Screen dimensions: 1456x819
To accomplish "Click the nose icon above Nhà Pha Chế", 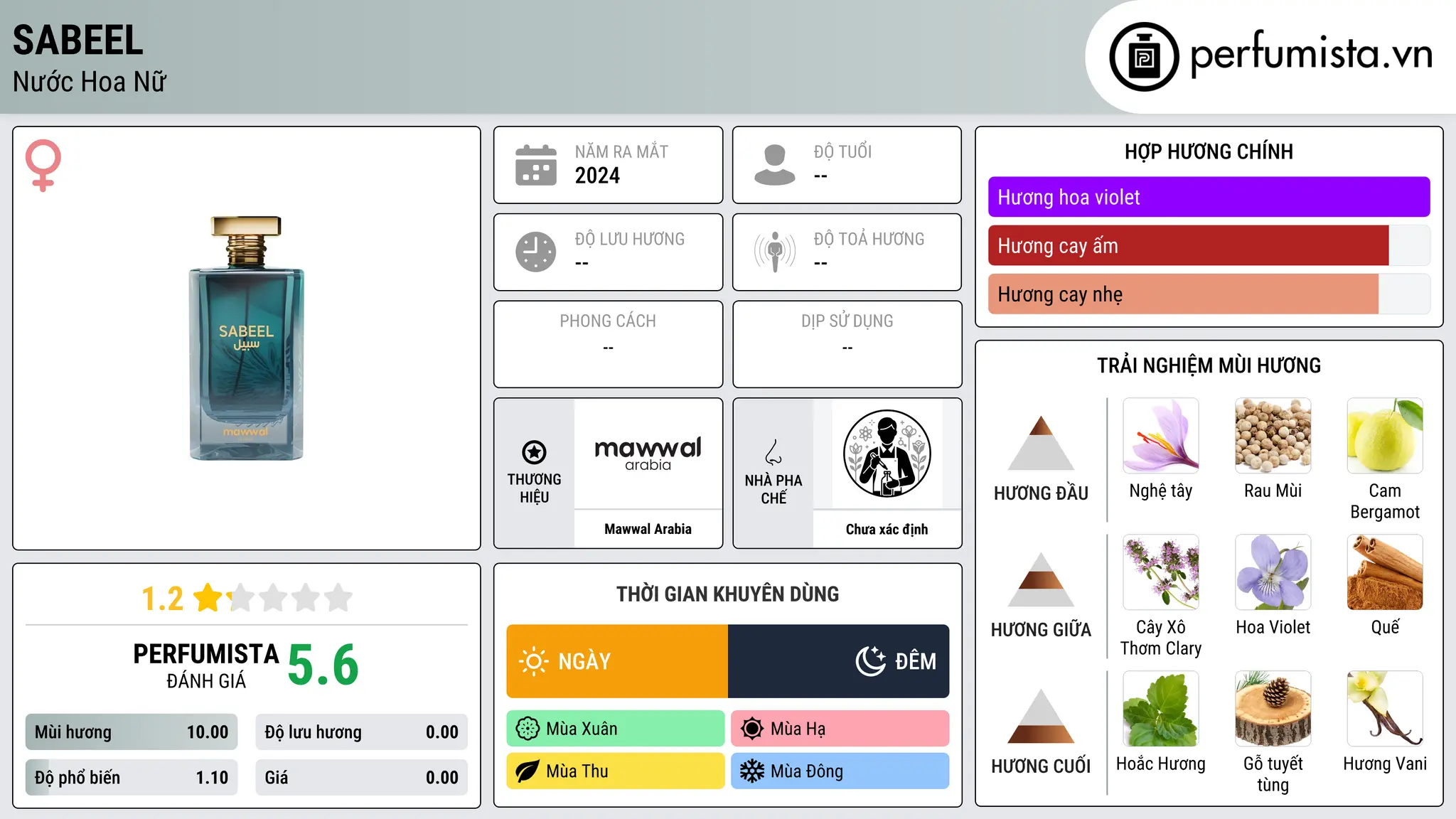I will [x=773, y=452].
